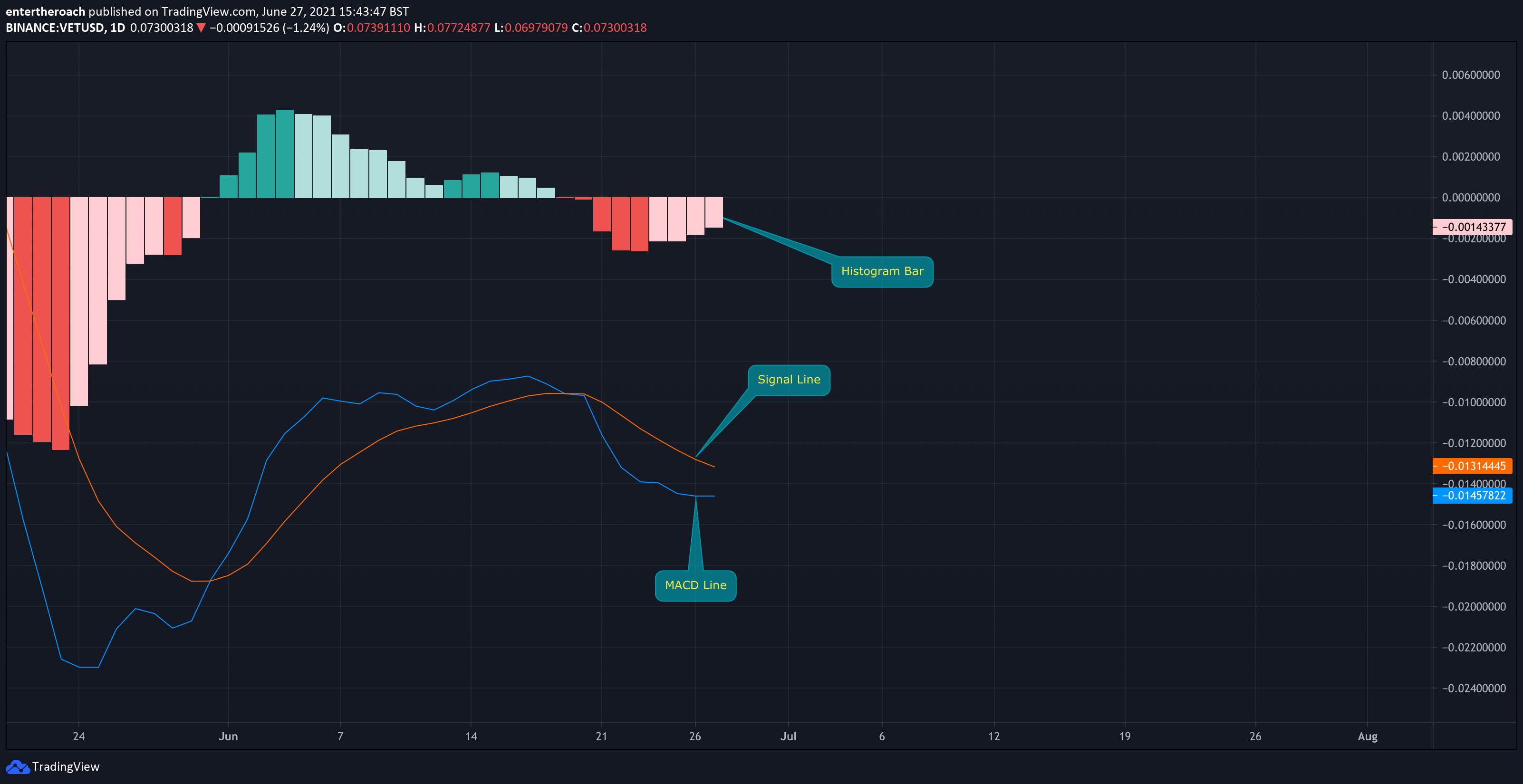Click the BINANCE:VETUSD, 1D symbol text

[x=66, y=28]
